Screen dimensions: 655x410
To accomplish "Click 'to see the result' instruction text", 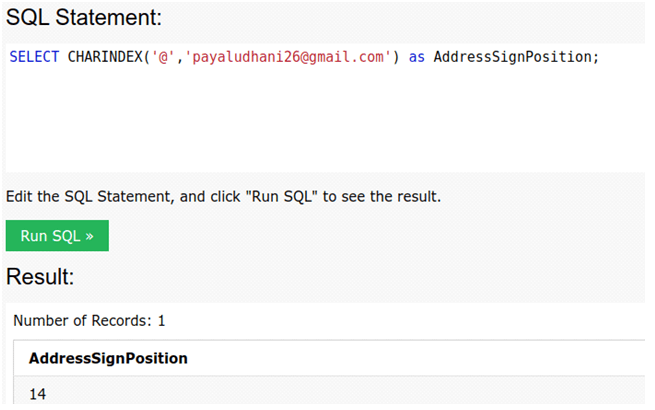I will tap(383, 196).
